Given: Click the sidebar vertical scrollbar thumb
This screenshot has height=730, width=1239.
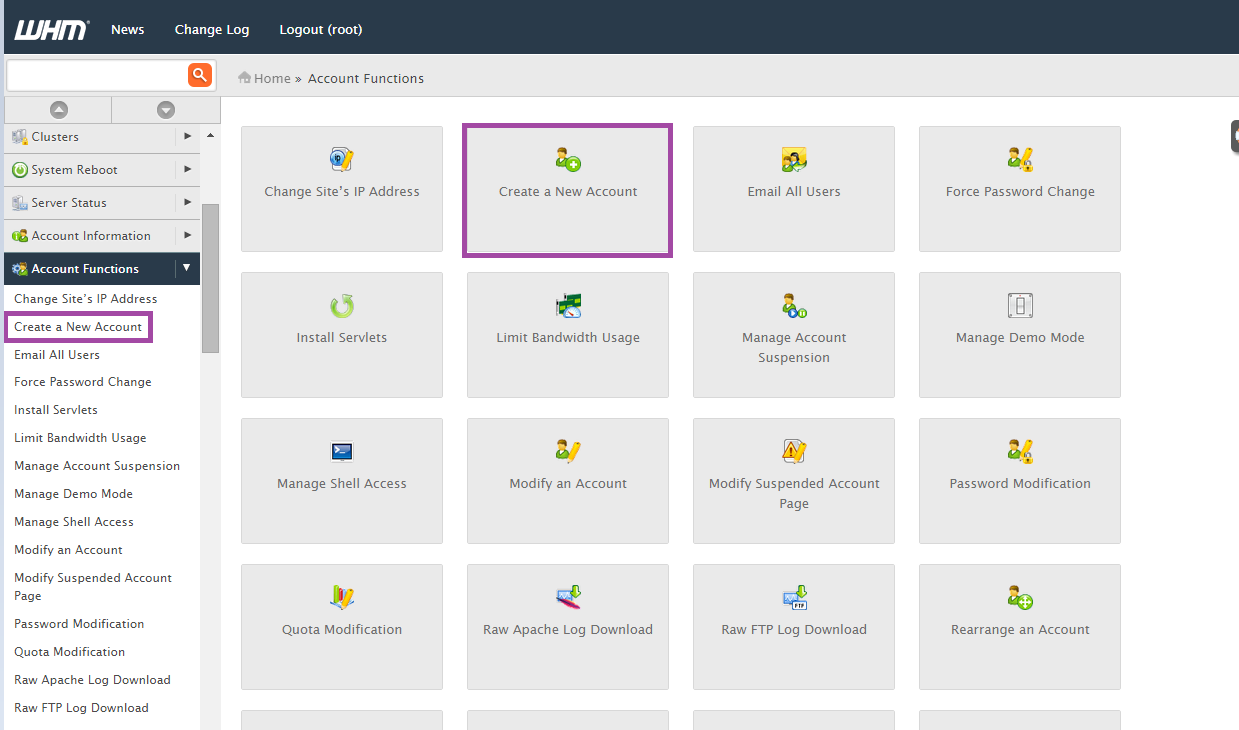Looking at the screenshot, I should pos(210,278).
